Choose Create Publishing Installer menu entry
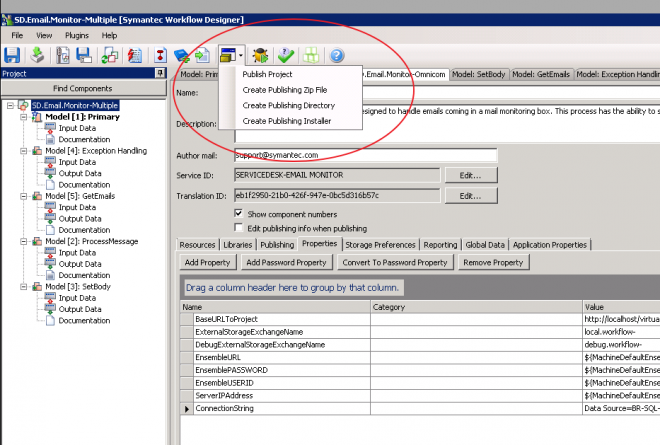Screen dimensions: 660x445 (285, 121)
